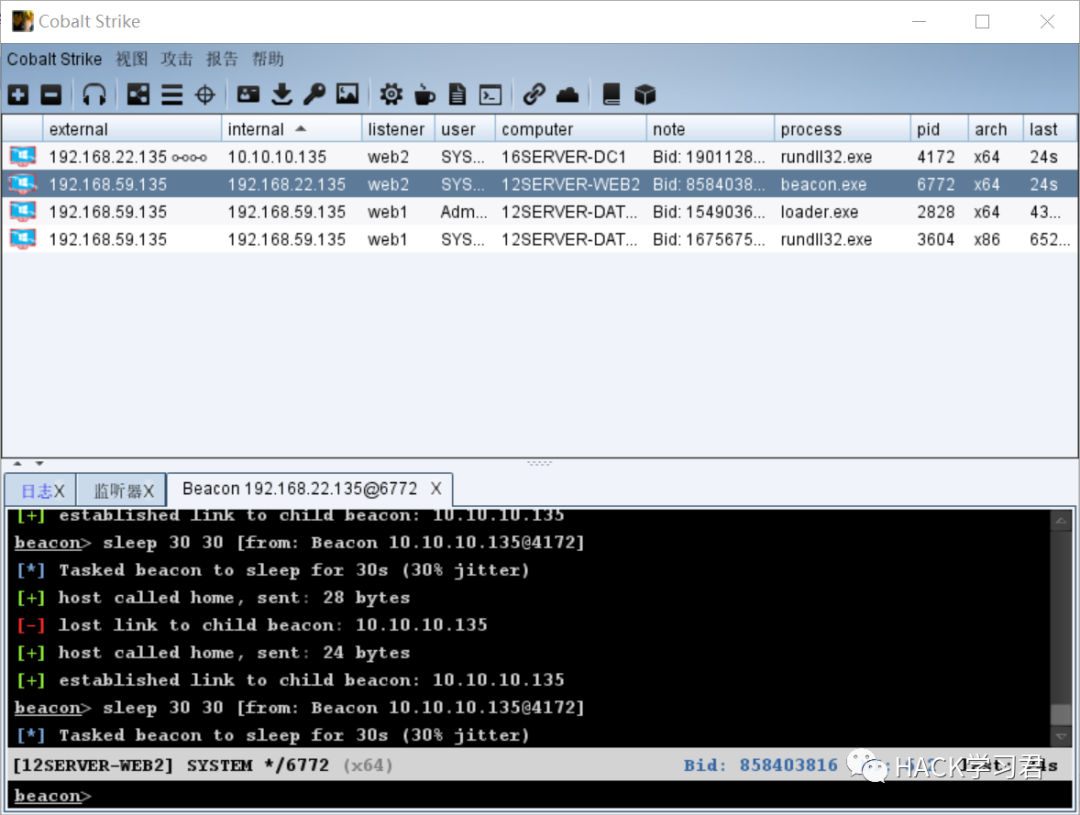The width and height of the screenshot is (1080, 815).
Task: Click session icon of 16SERVER-DC1 row
Action: point(23,156)
